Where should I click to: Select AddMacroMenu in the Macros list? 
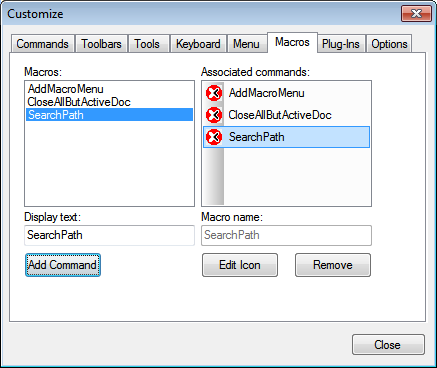coord(109,89)
